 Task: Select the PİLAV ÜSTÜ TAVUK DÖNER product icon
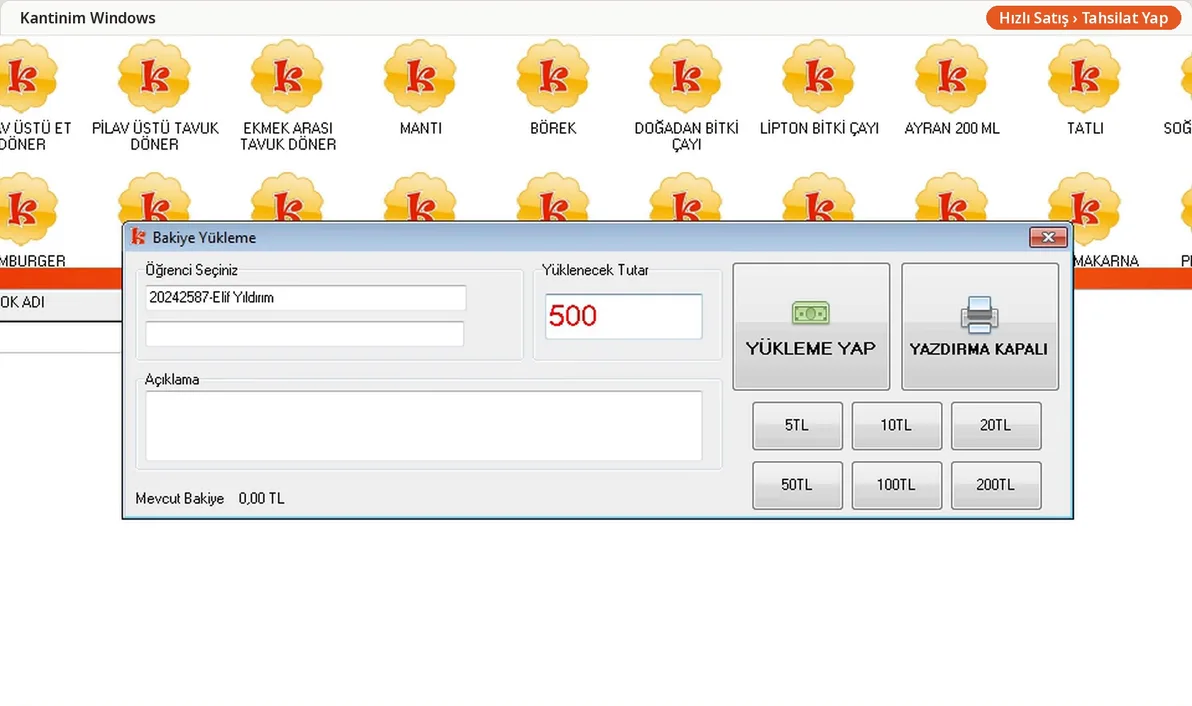click(154, 76)
